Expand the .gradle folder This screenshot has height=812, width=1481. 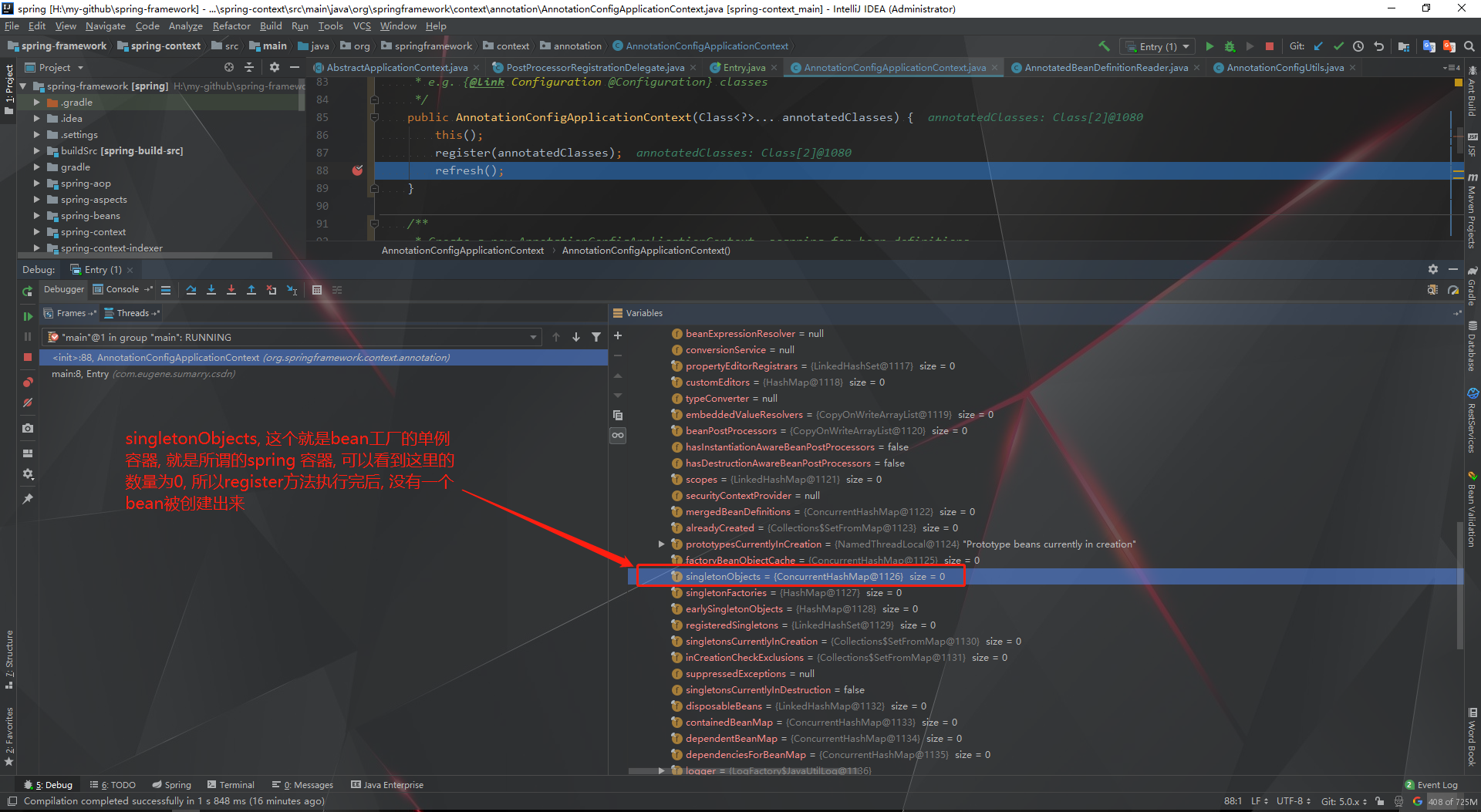point(36,102)
